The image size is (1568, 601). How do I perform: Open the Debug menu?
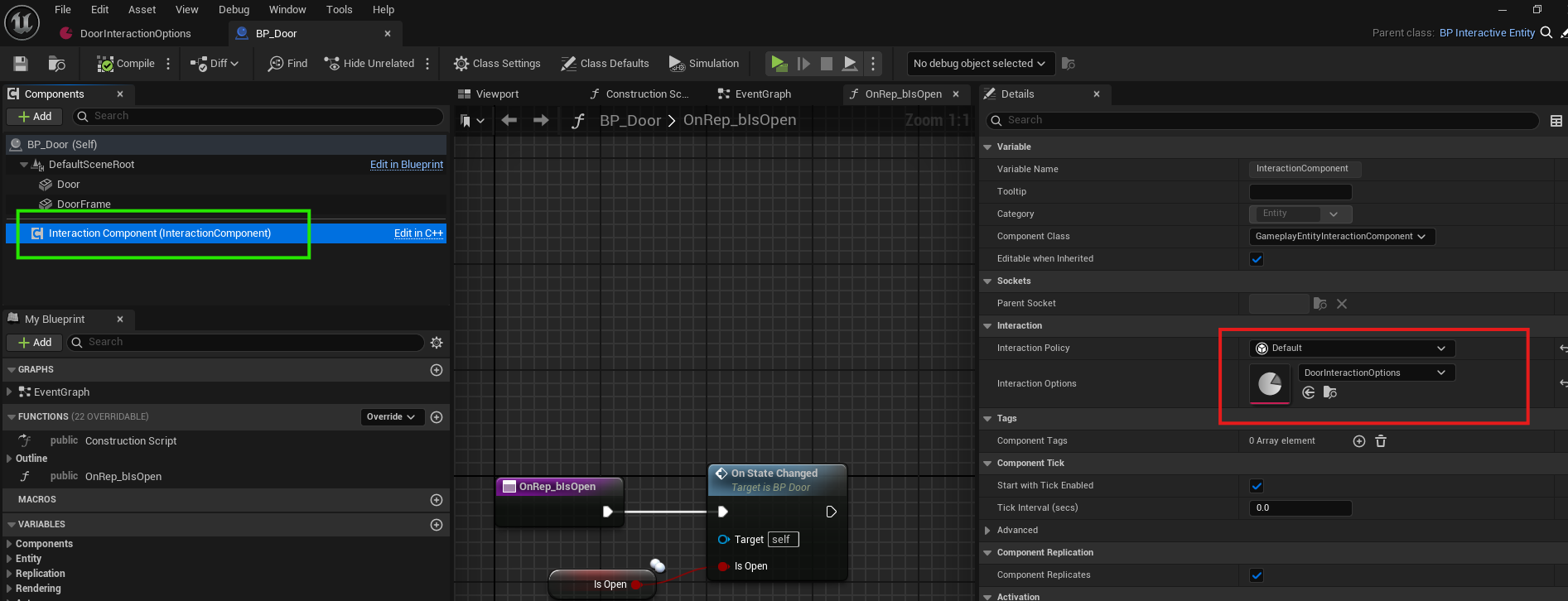tap(234, 10)
